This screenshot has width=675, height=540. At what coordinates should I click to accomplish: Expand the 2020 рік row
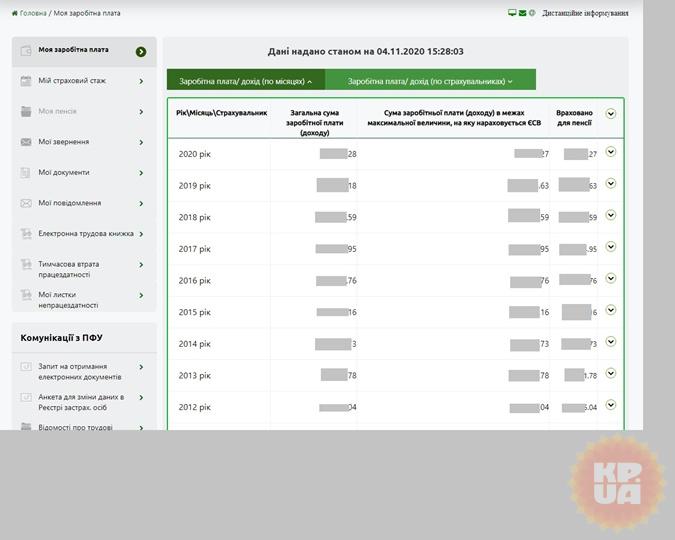[610, 152]
